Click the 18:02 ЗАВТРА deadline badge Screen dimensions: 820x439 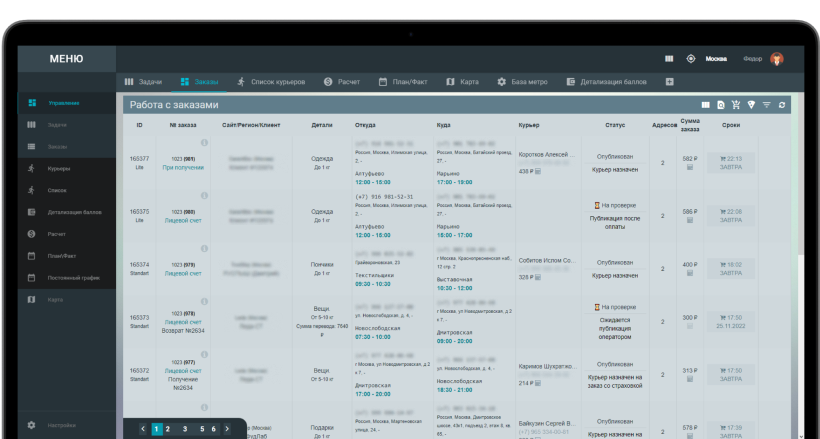point(731,268)
